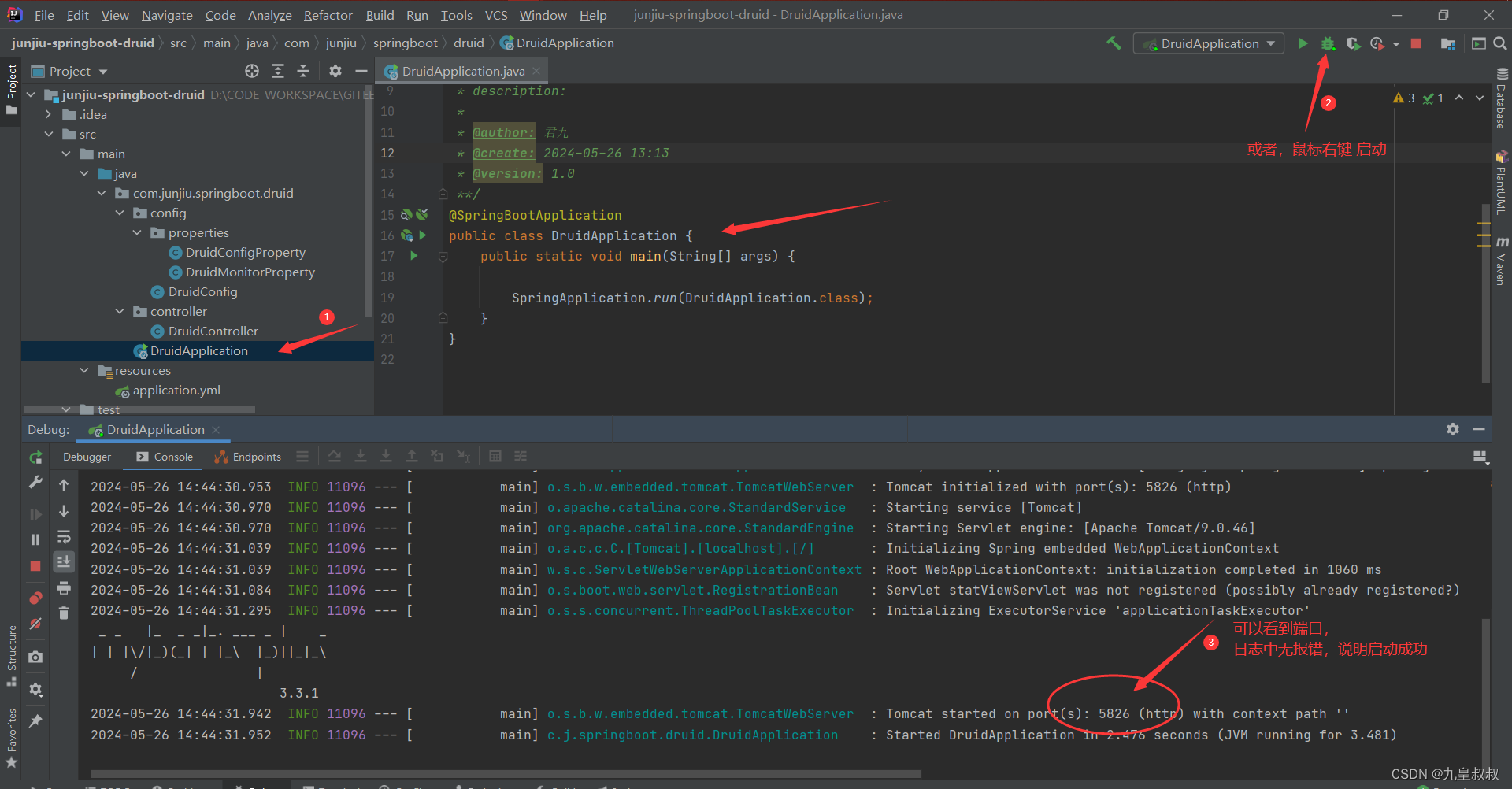Toggle scroll to end of console
The image size is (1512, 789).
64,561
